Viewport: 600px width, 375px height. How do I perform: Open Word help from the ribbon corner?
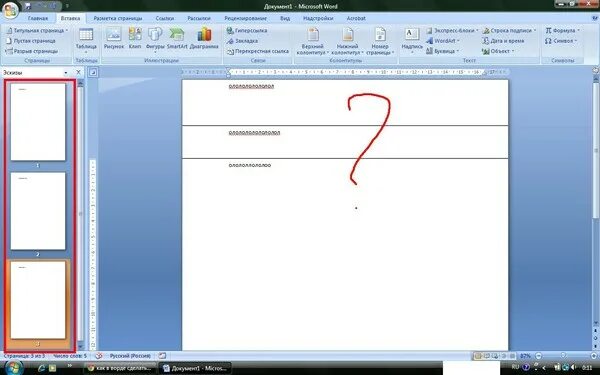(x=595, y=18)
